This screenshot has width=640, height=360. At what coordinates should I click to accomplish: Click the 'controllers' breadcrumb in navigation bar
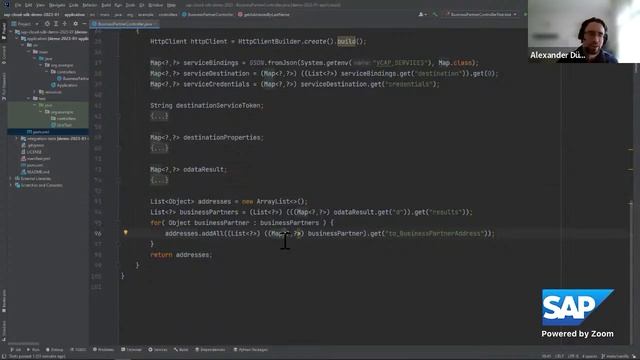[x=168, y=14]
